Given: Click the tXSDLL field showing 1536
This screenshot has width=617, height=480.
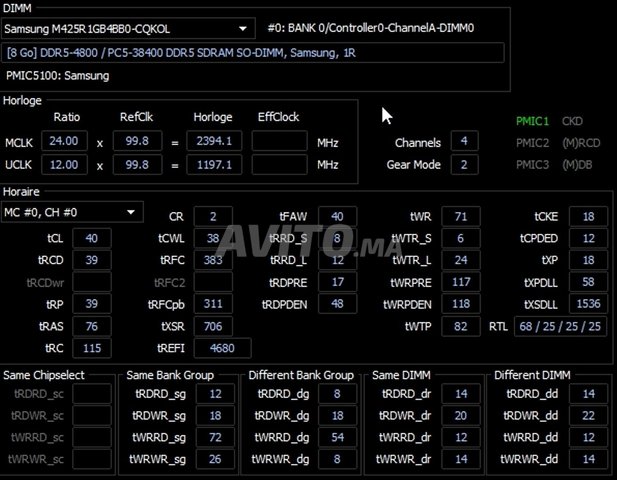Looking at the screenshot, I should 587,304.
